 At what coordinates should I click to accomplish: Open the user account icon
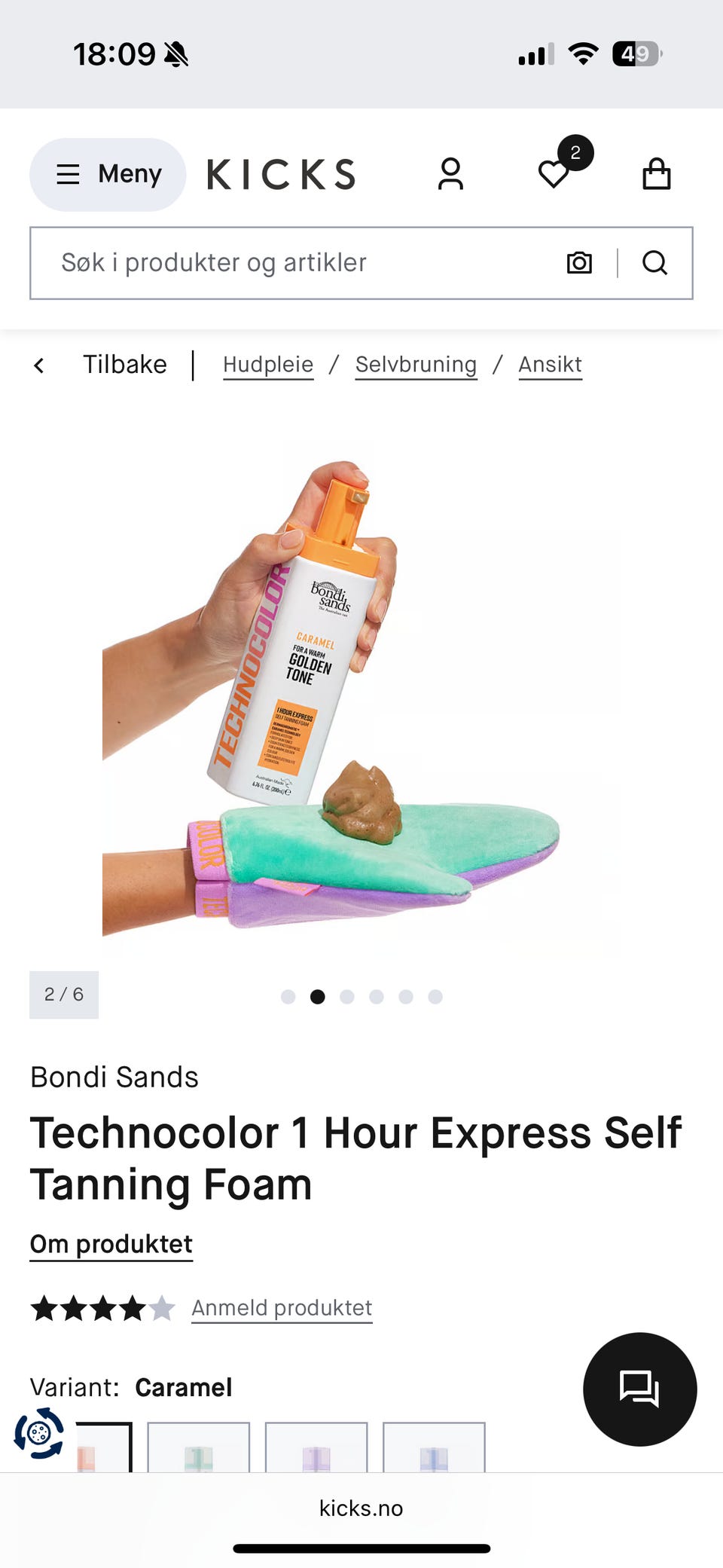[x=450, y=174]
